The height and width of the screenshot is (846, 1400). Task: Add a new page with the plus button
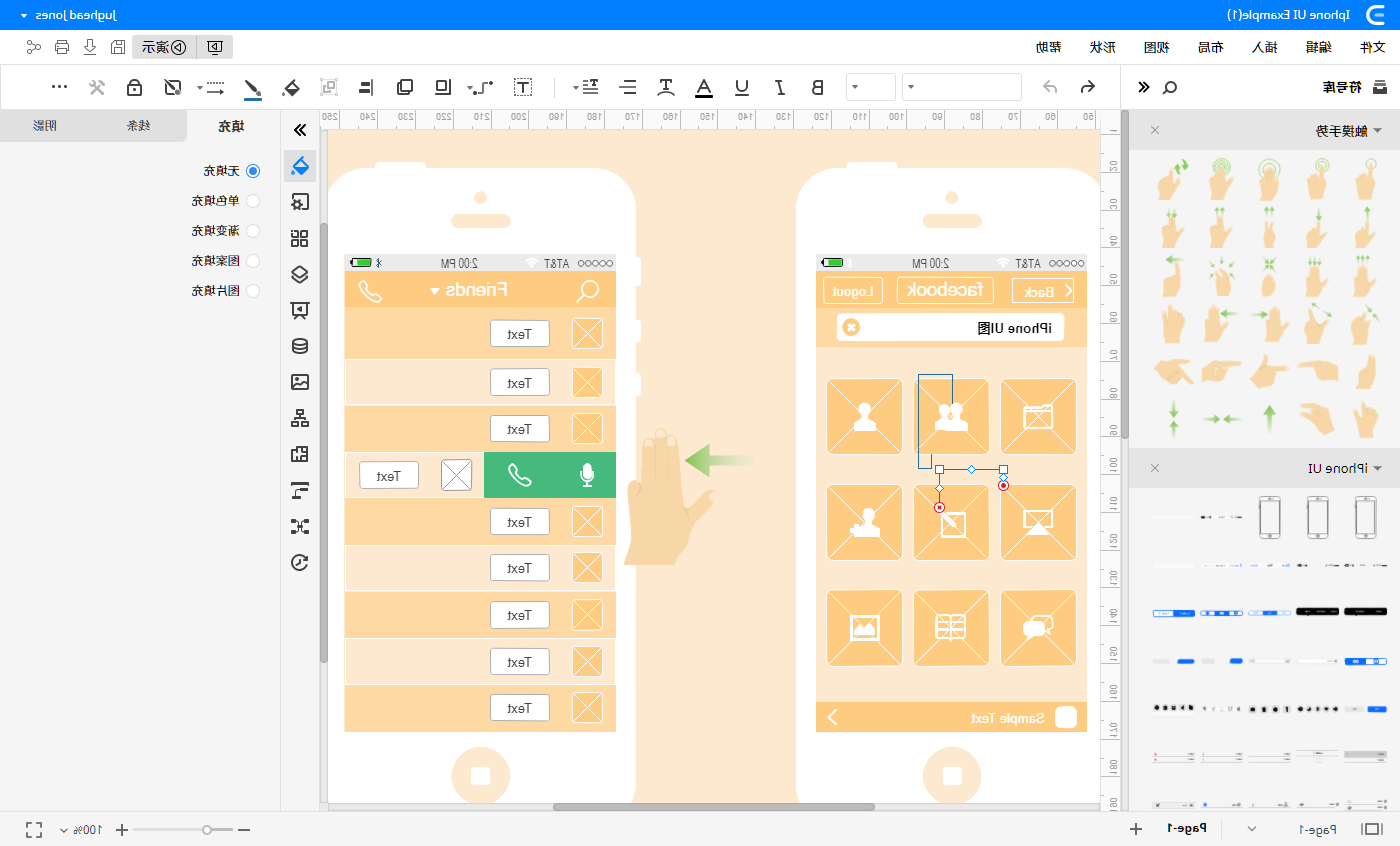(1136, 828)
